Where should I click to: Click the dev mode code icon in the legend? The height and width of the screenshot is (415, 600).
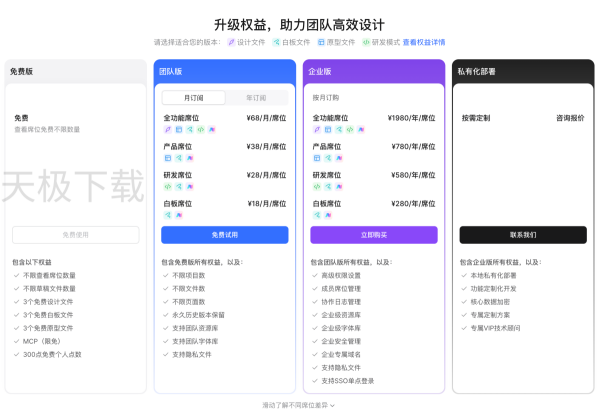pyautogui.click(x=366, y=43)
